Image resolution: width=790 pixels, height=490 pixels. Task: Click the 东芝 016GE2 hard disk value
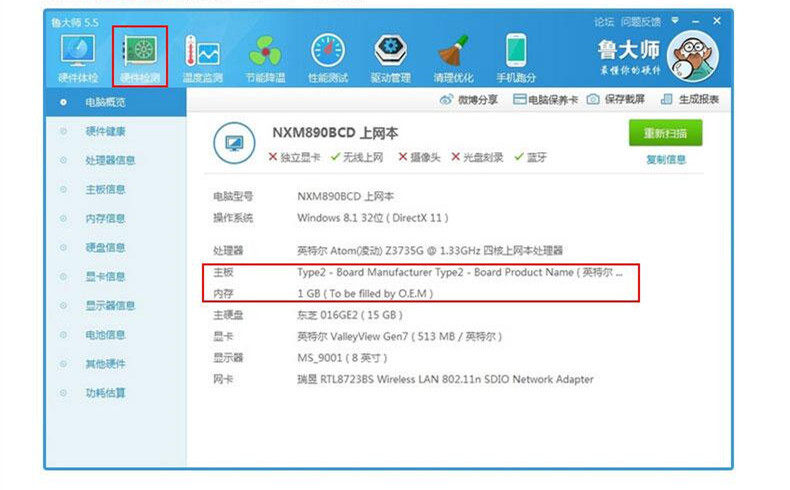point(350,315)
